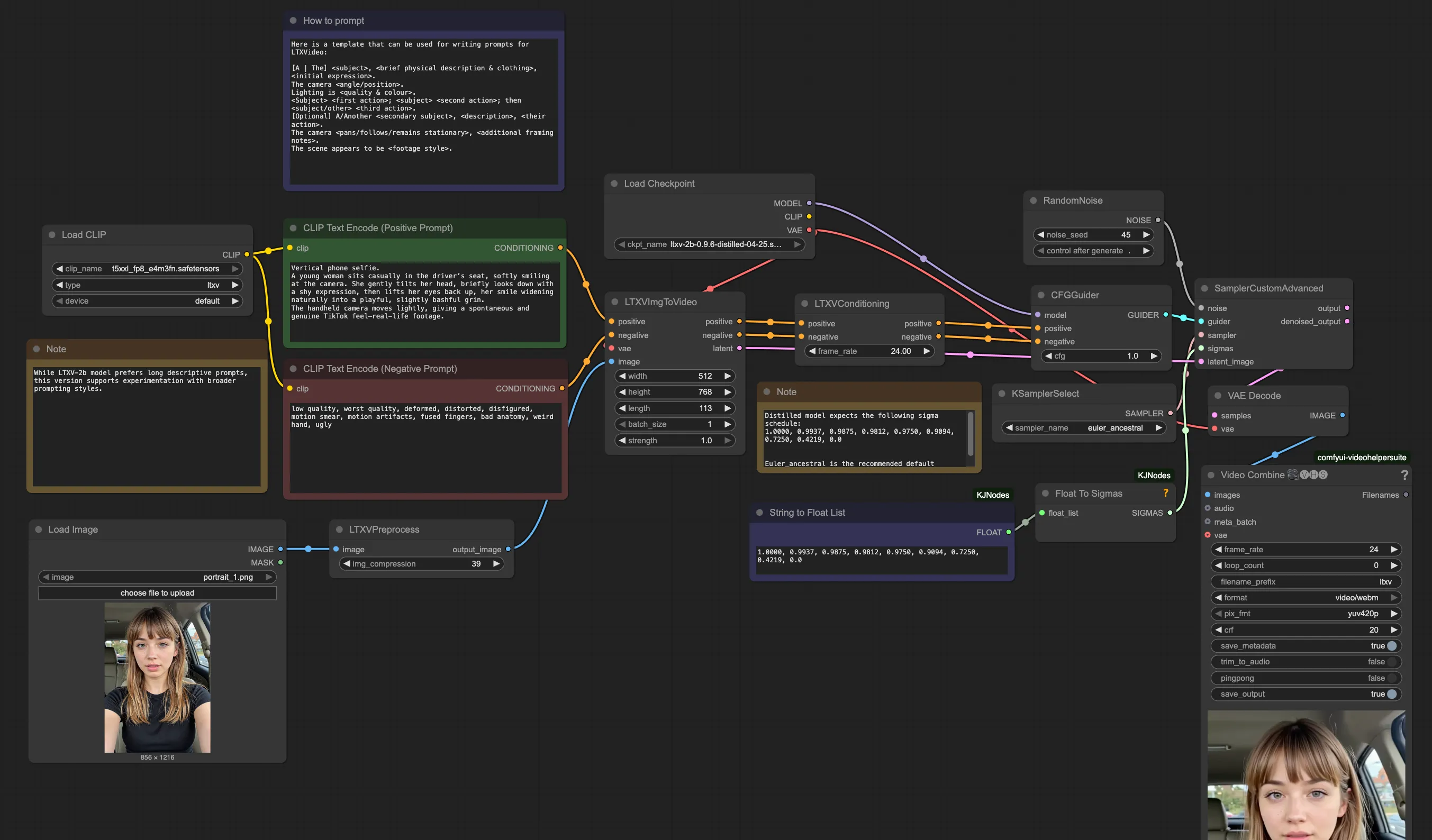1432x840 pixels.
Task: Click the choose file to upload button
Action: tap(157, 592)
